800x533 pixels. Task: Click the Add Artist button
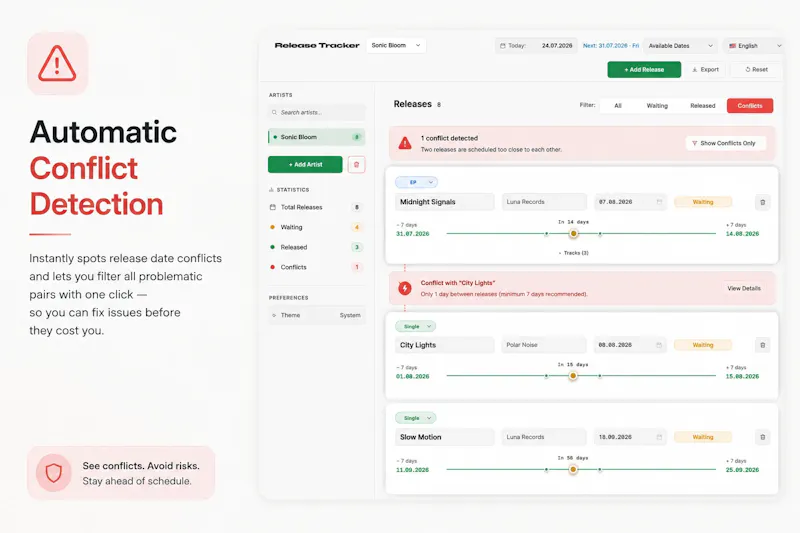click(305, 165)
